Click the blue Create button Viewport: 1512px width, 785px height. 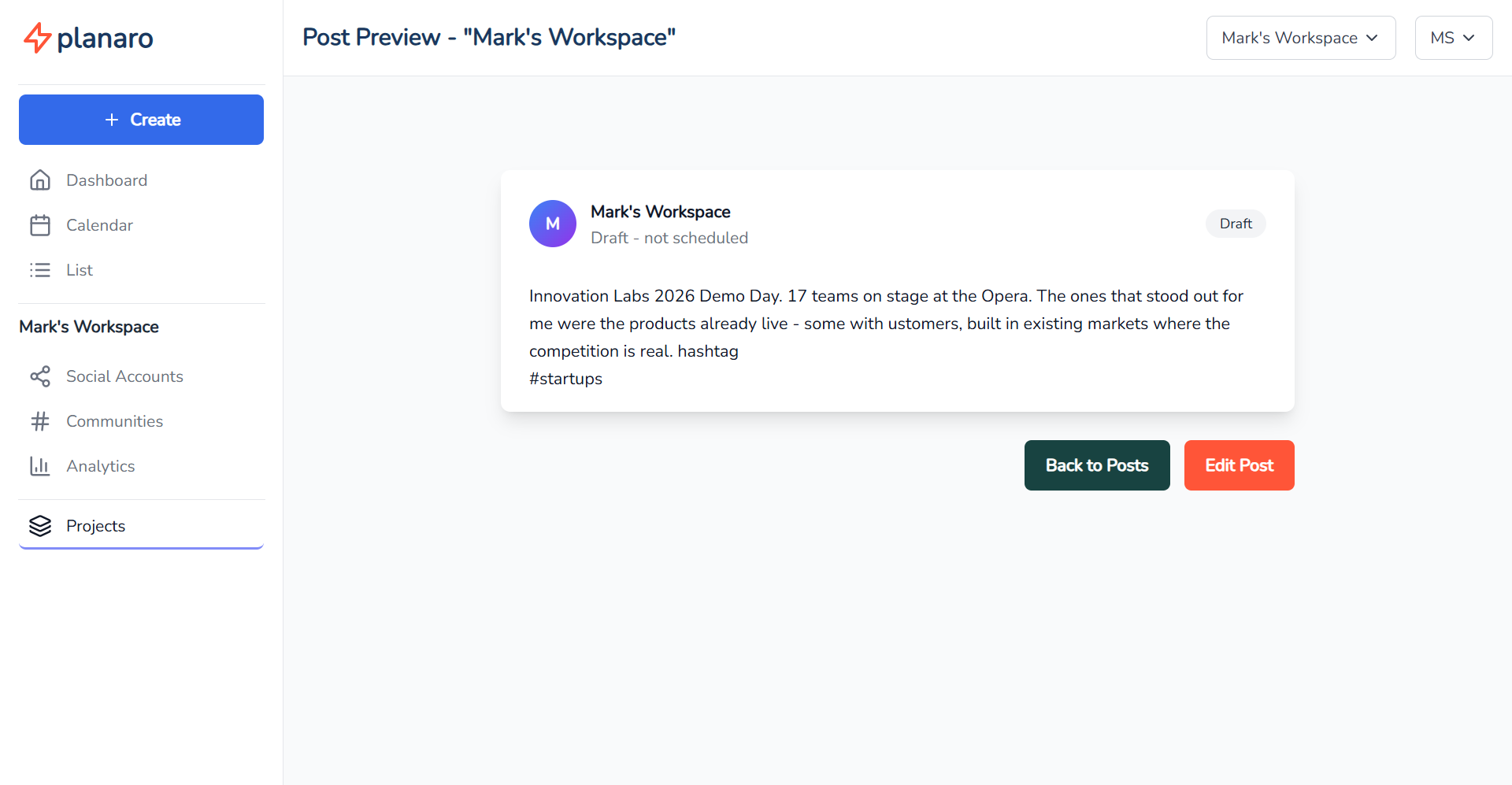coord(142,120)
